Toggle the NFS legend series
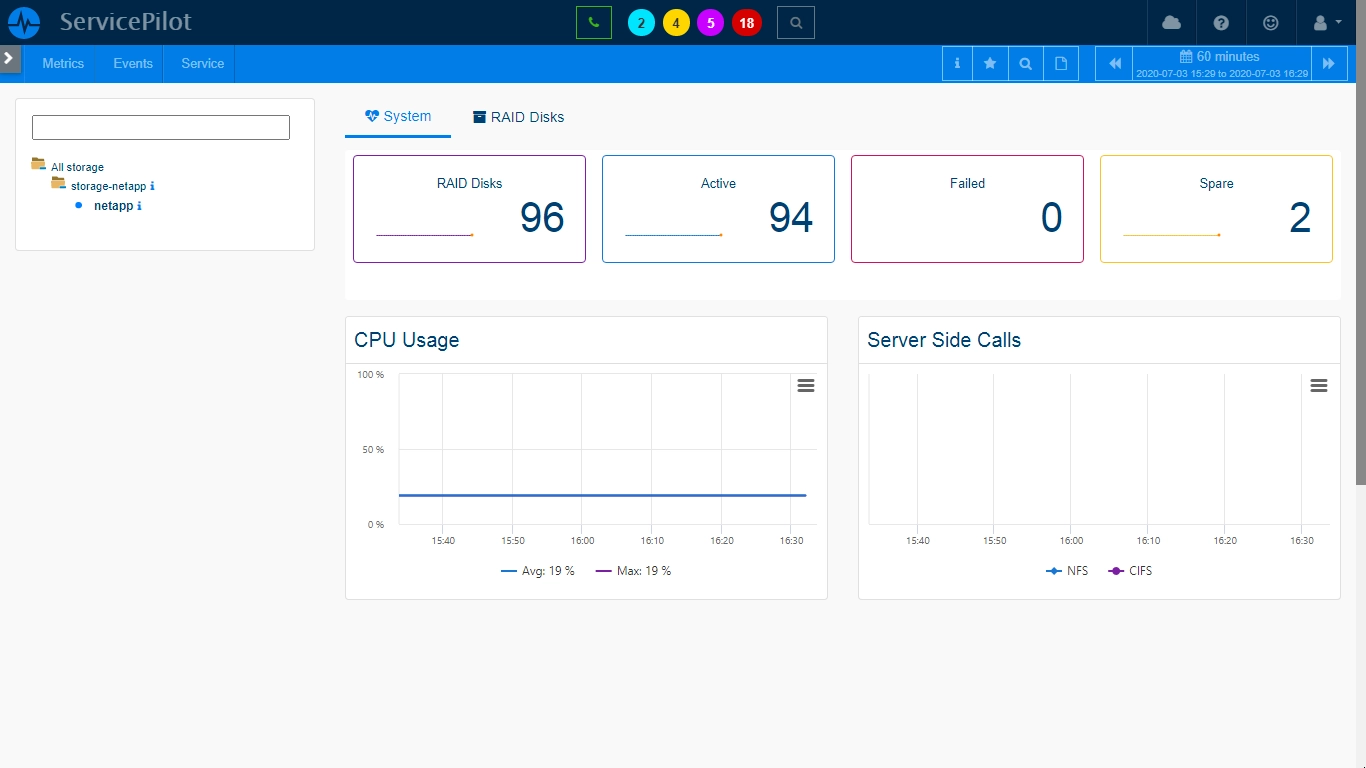 [x=1067, y=571]
